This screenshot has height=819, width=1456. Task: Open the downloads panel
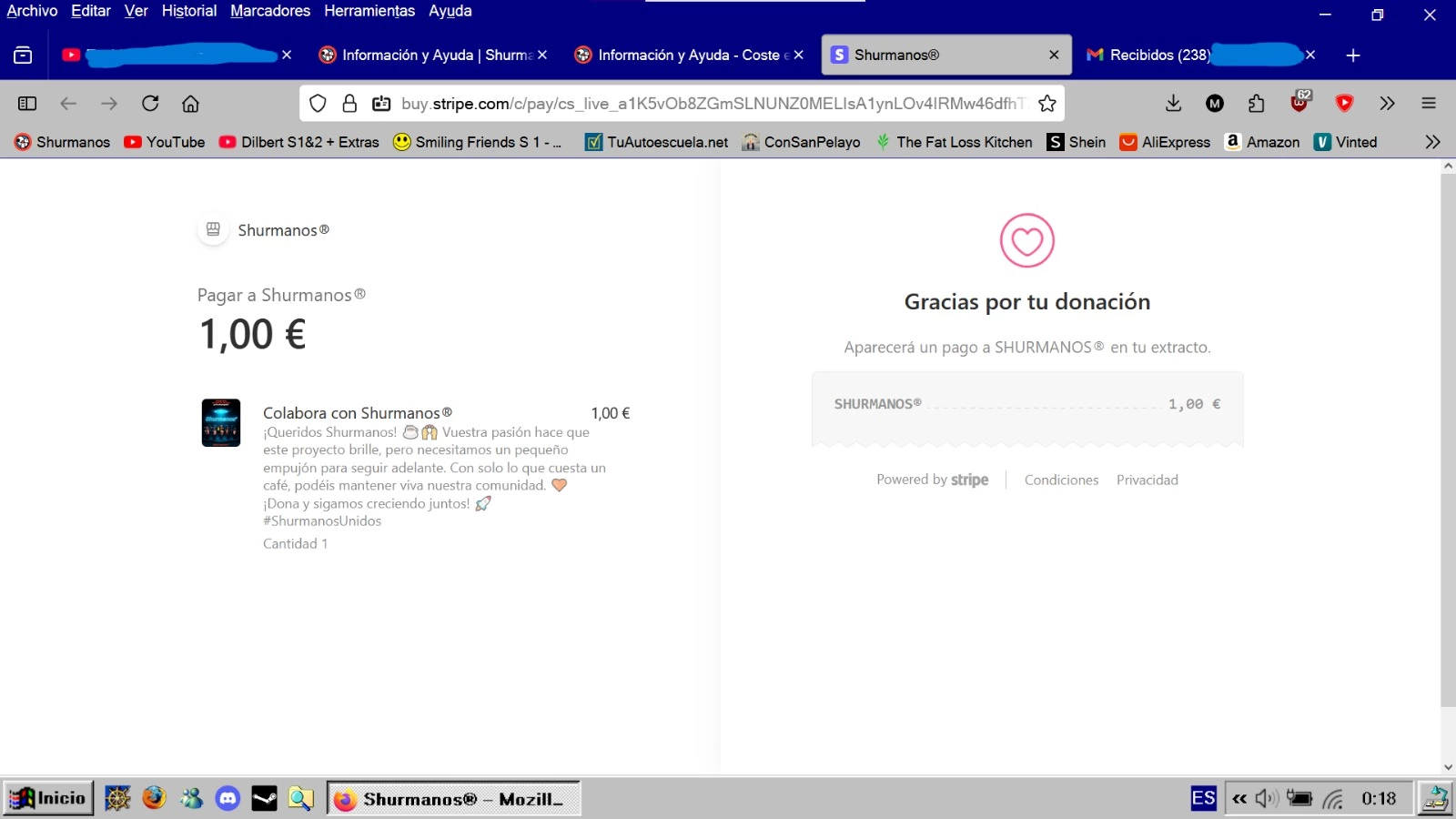[x=1174, y=104]
